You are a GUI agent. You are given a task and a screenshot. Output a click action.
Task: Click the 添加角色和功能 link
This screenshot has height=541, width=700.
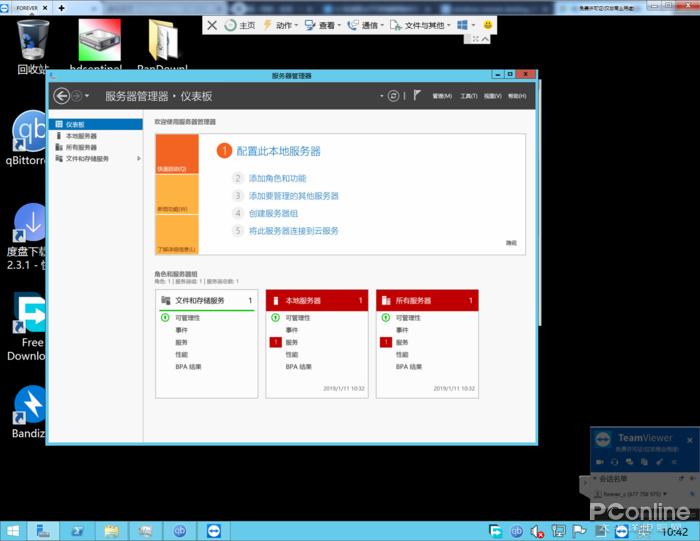click(x=277, y=178)
